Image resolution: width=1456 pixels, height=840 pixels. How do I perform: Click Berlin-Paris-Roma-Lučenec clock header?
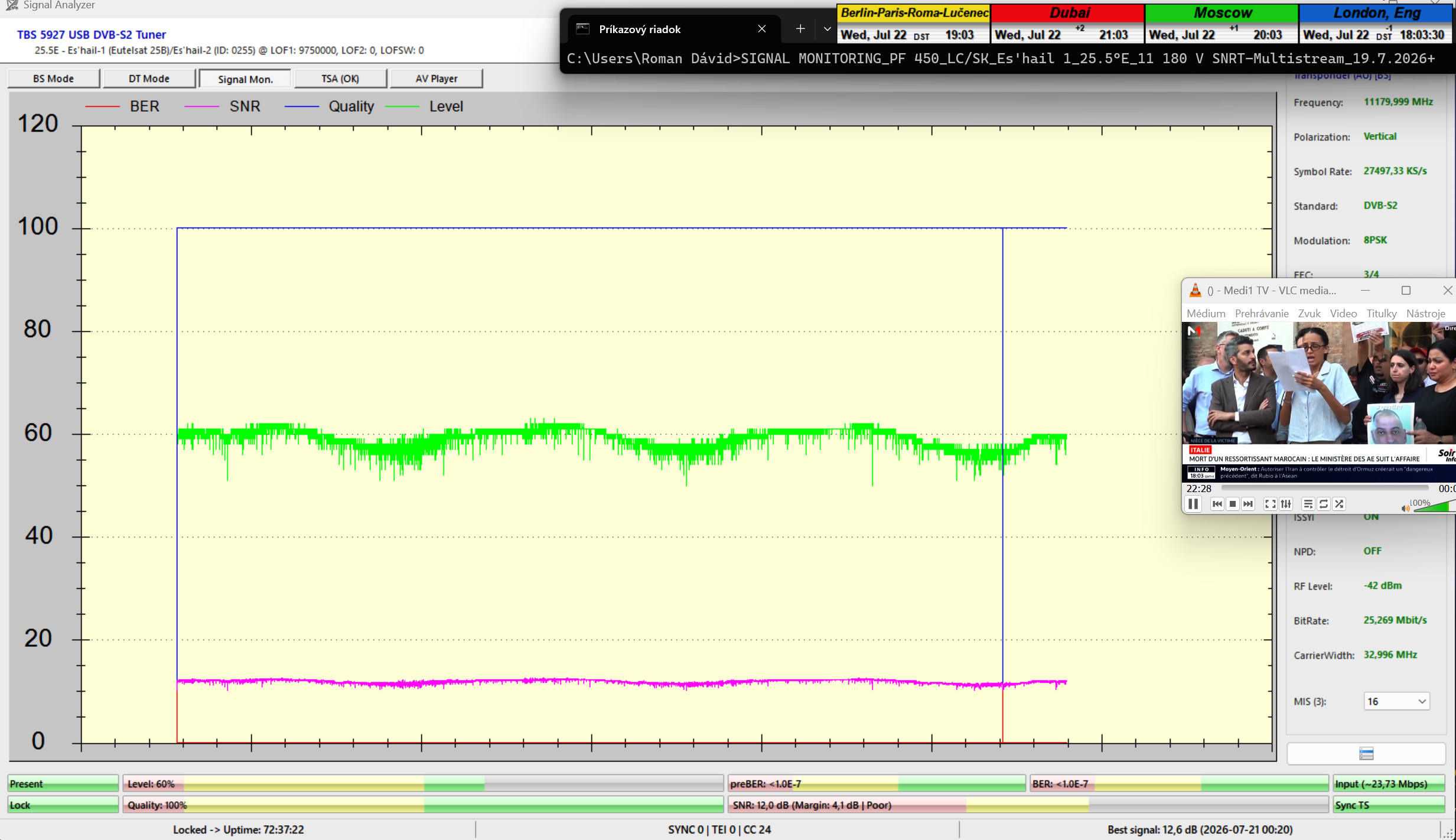pos(914,13)
